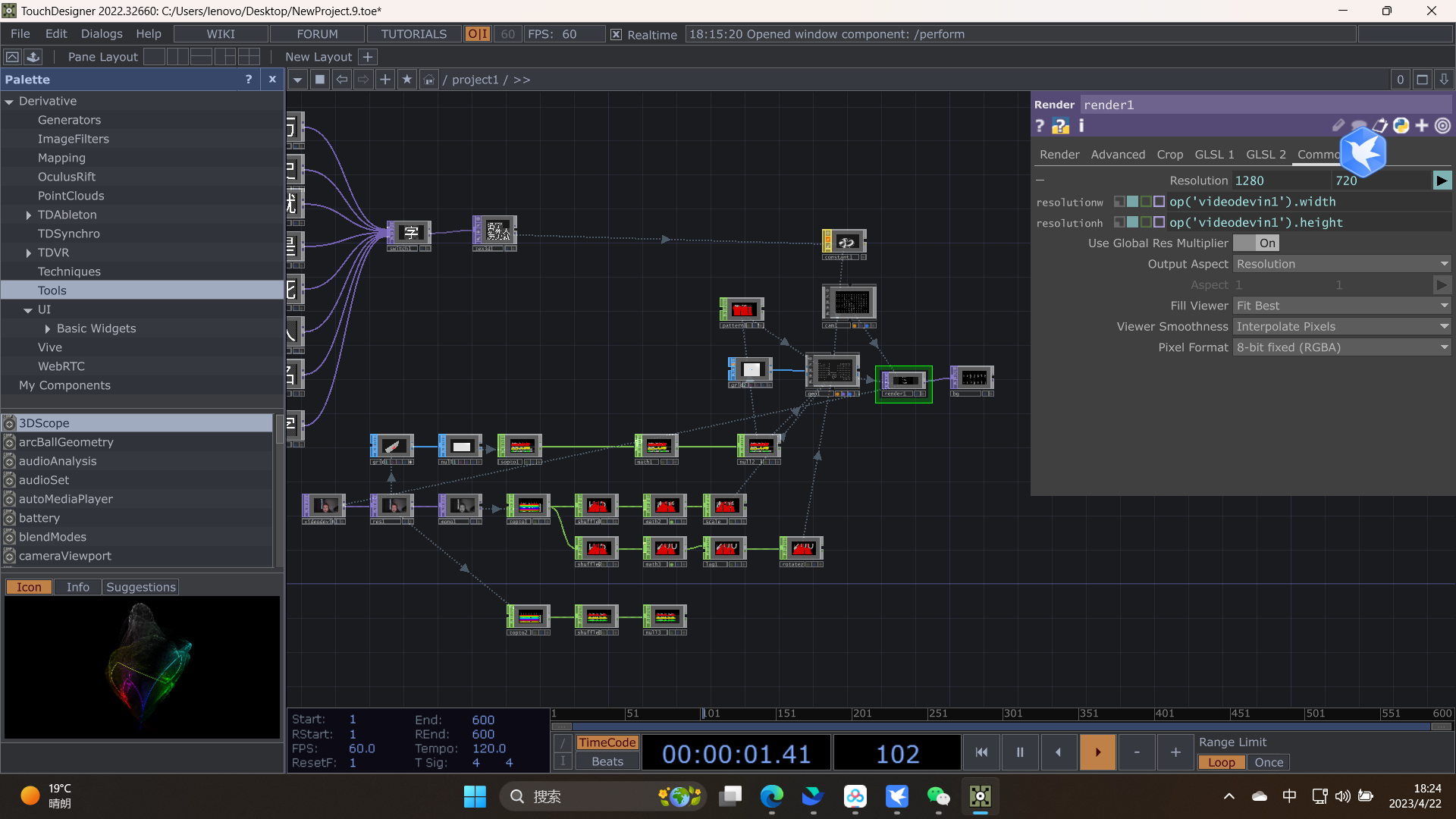Screen dimensions: 1456x819
Task: Select the audioAnalysis palette component
Action: [58, 461]
